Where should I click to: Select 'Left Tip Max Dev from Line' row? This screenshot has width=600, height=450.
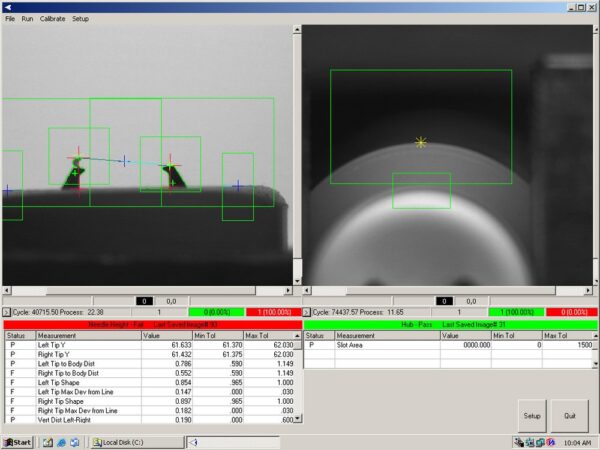pyautogui.click(x=150, y=392)
